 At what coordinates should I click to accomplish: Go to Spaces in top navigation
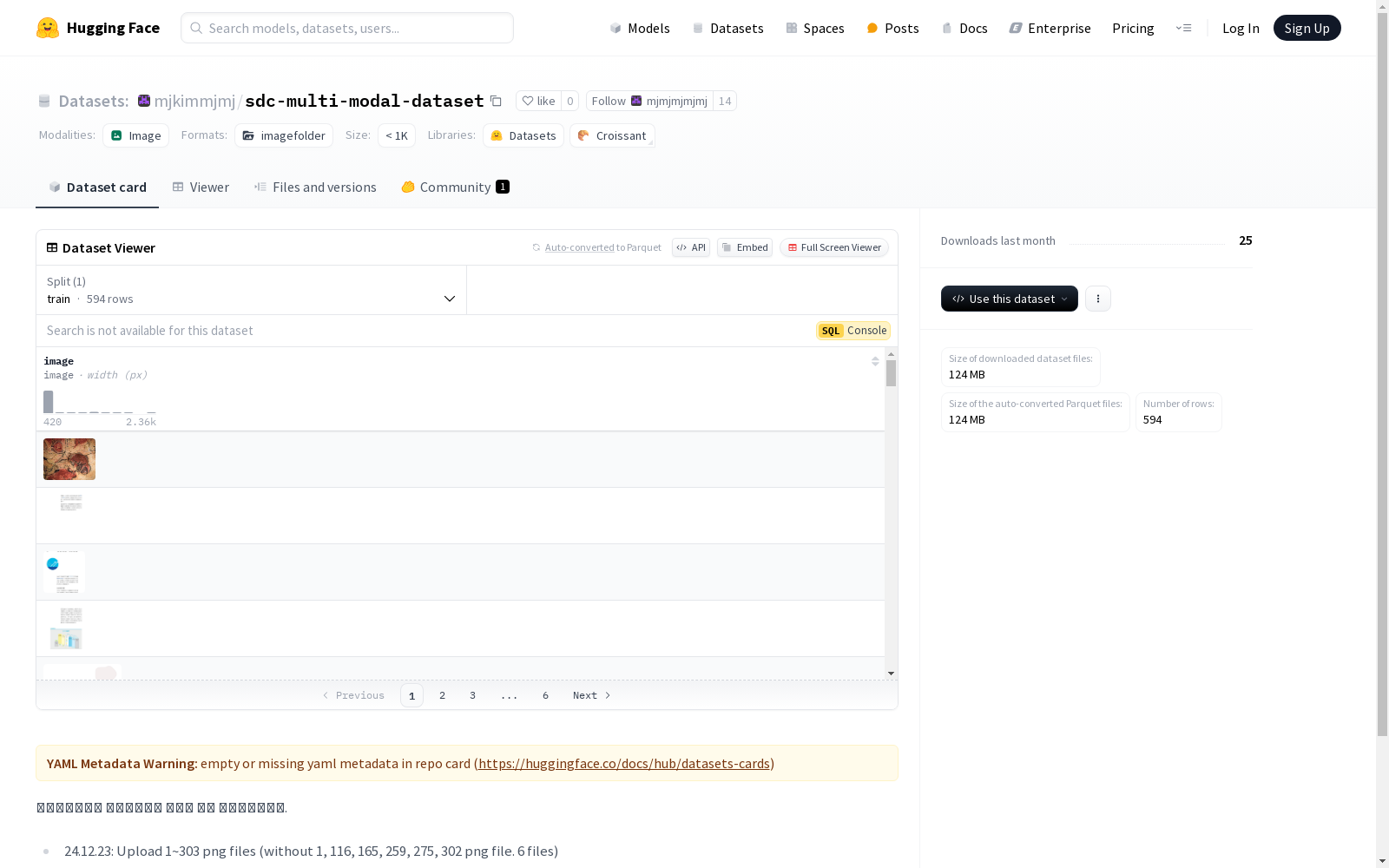[815, 28]
